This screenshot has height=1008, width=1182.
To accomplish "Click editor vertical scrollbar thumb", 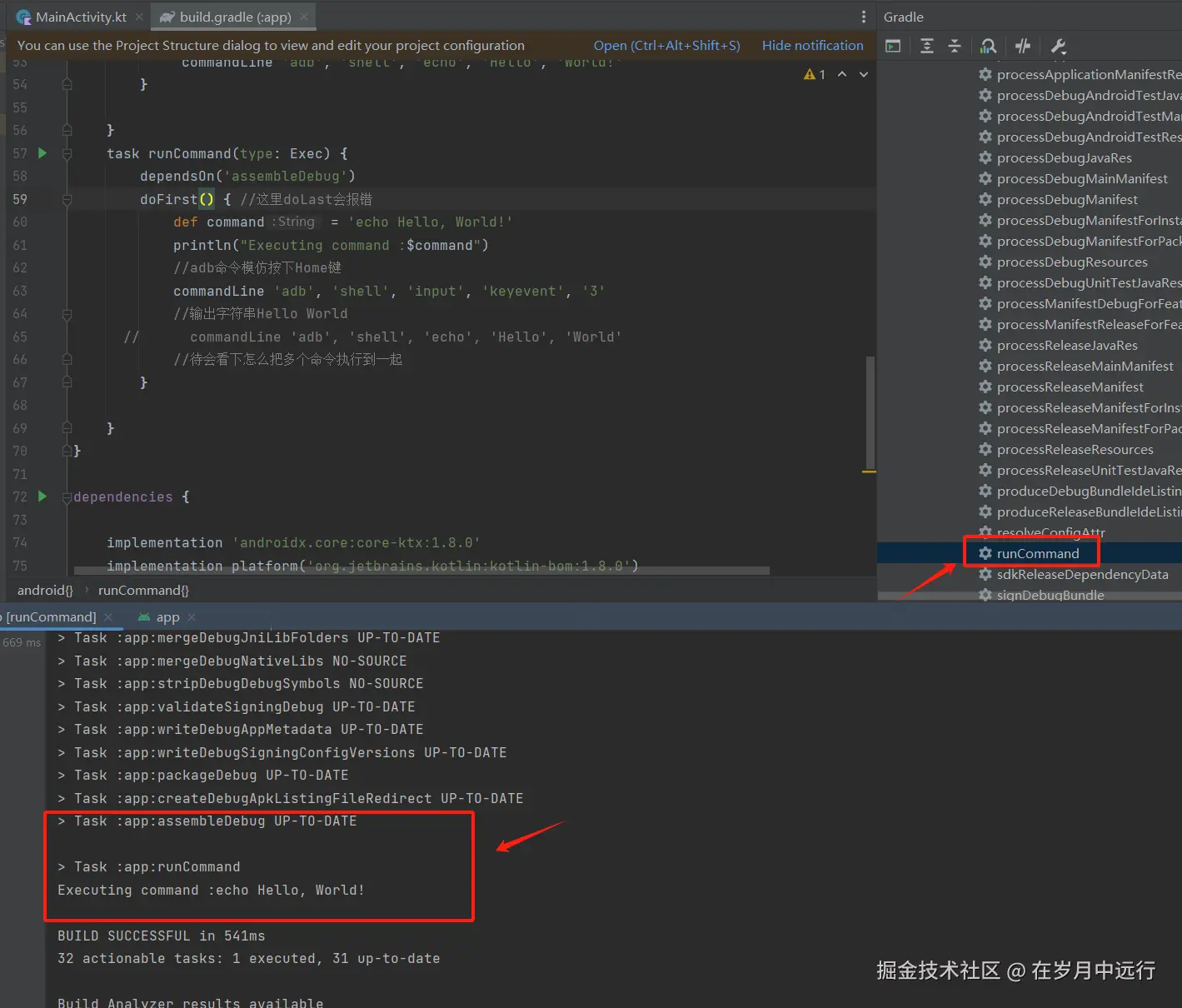I will coord(870,412).
